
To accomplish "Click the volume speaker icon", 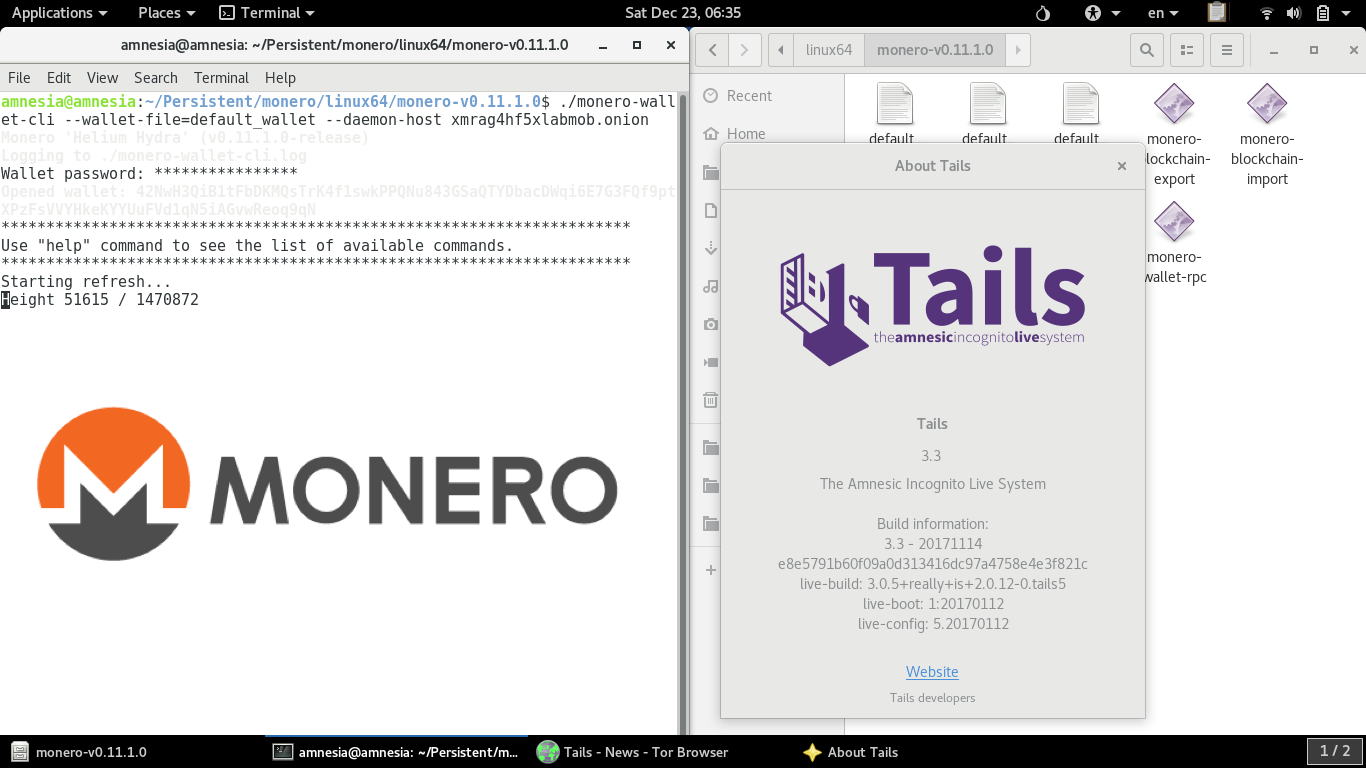I will (x=1294, y=13).
